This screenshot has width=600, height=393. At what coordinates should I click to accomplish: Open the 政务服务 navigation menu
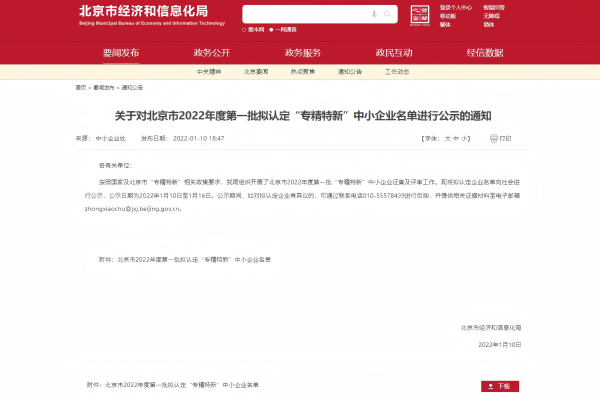click(x=303, y=53)
